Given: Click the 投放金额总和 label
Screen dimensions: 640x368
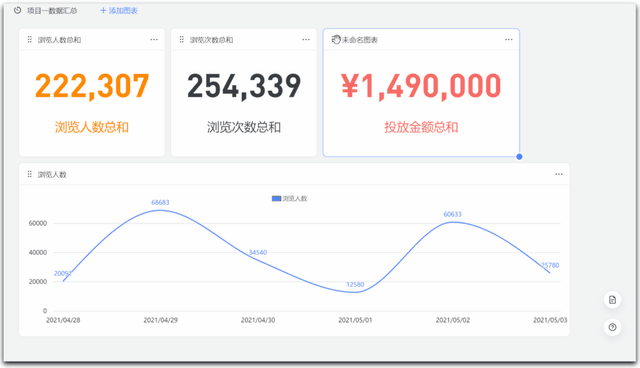Looking at the screenshot, I should tap(421, 127).
